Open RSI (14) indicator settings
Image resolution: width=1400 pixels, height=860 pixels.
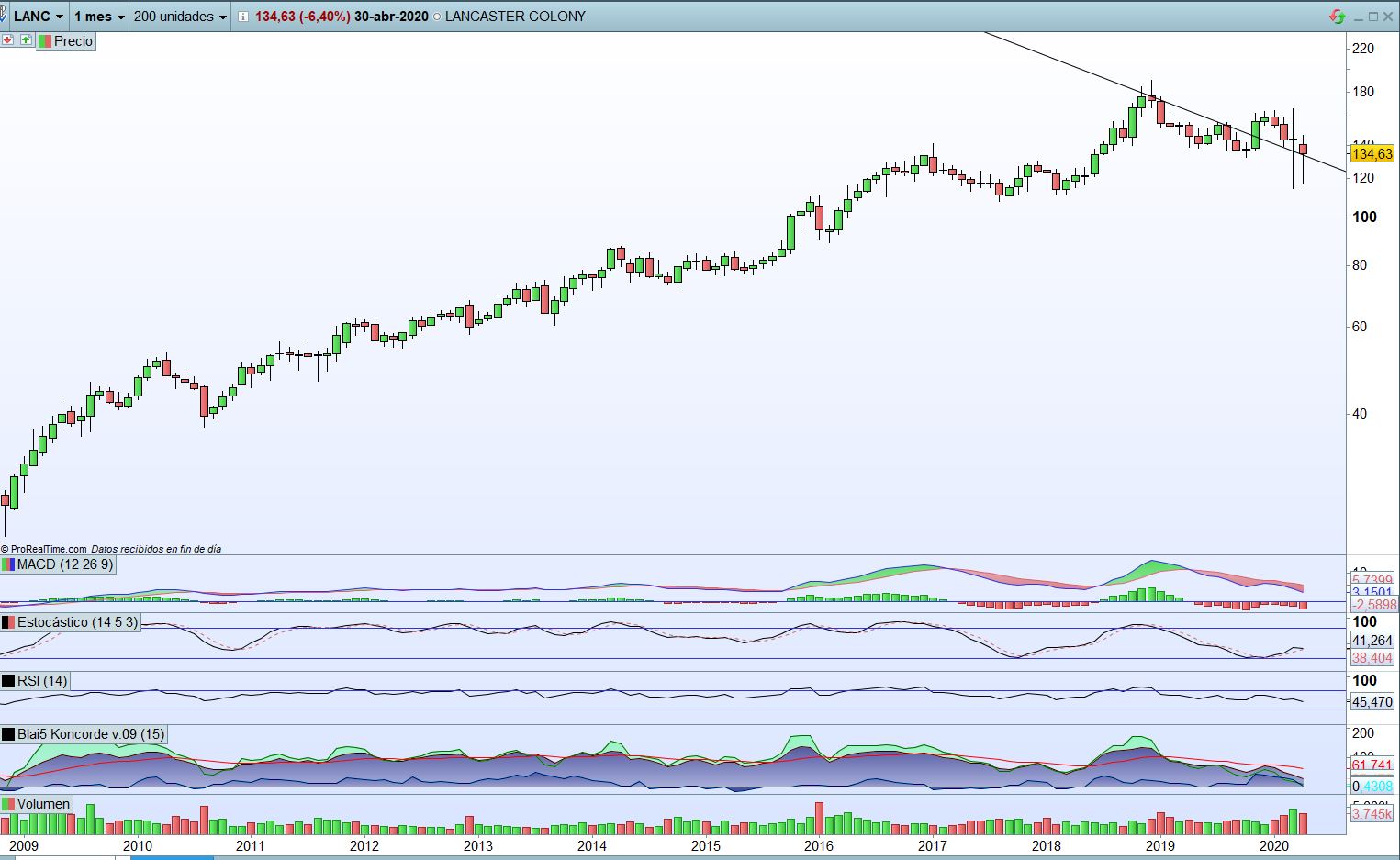[x=42, y=681]
